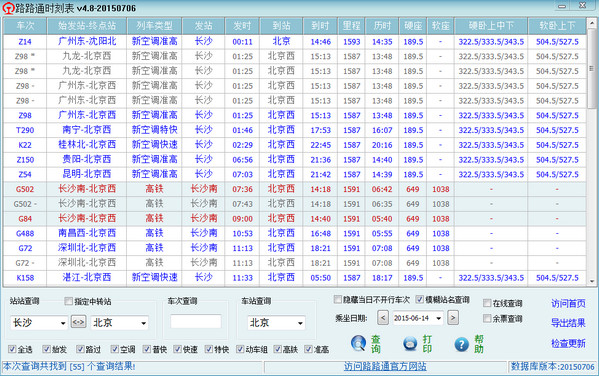Select train Z54 row

pos(295,174)
